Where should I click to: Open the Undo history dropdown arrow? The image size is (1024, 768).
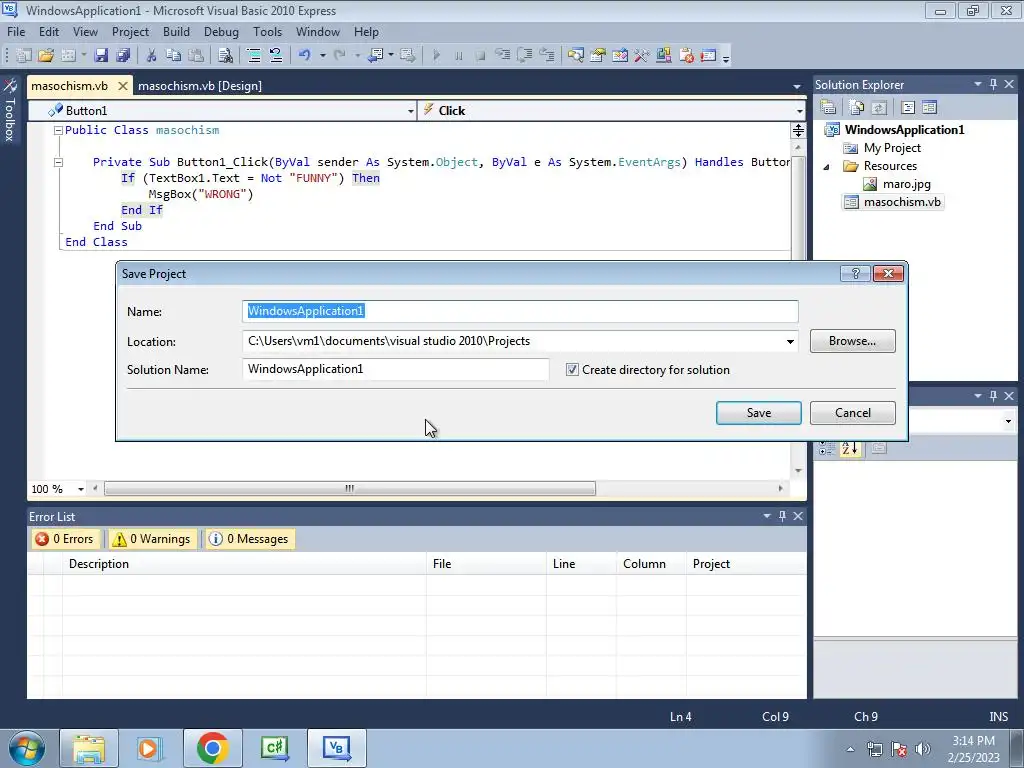[323, 56]
